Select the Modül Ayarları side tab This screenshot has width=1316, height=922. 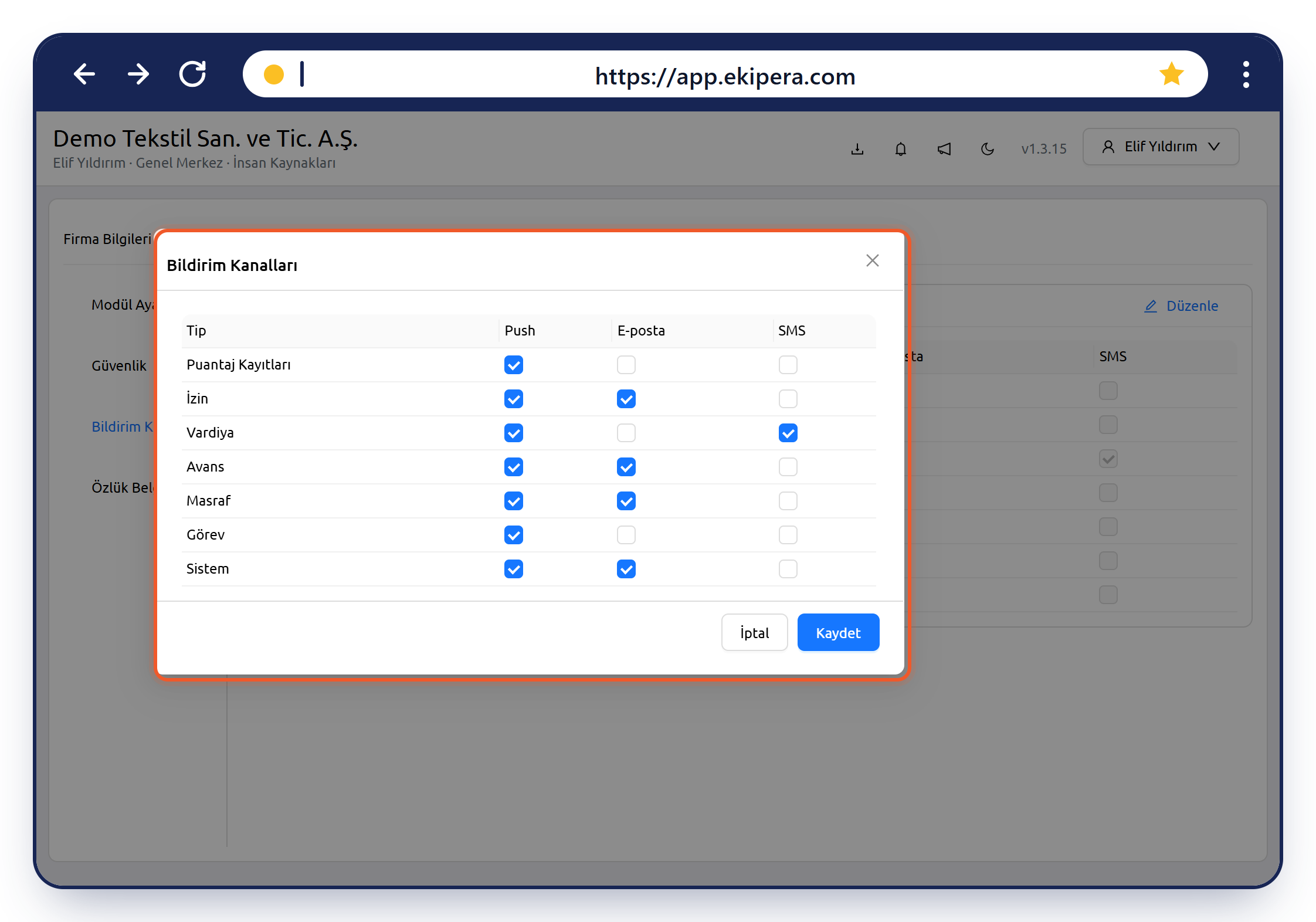tap(123, 305)
